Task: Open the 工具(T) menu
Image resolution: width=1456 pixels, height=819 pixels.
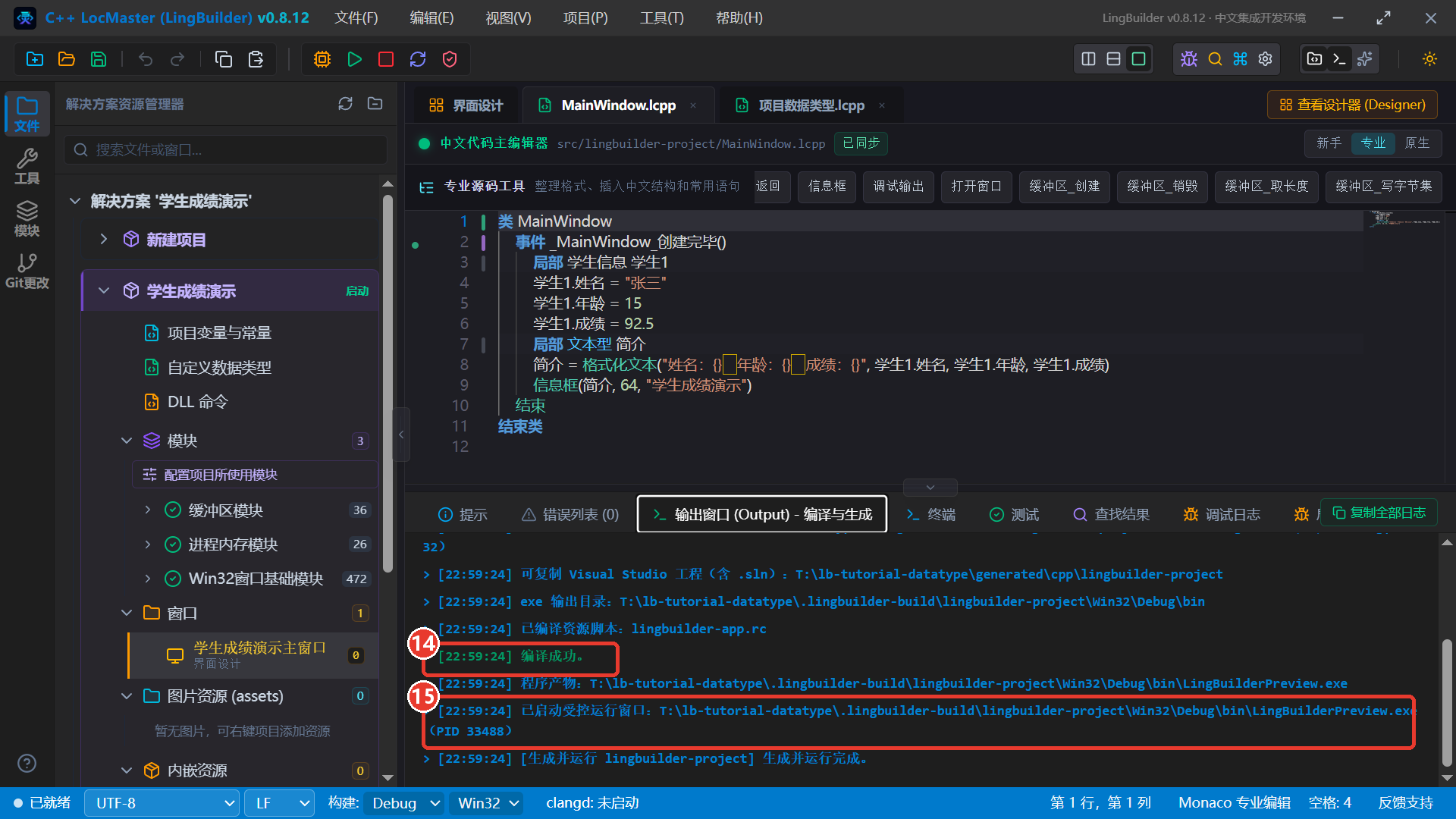Action: click(662, 18)
